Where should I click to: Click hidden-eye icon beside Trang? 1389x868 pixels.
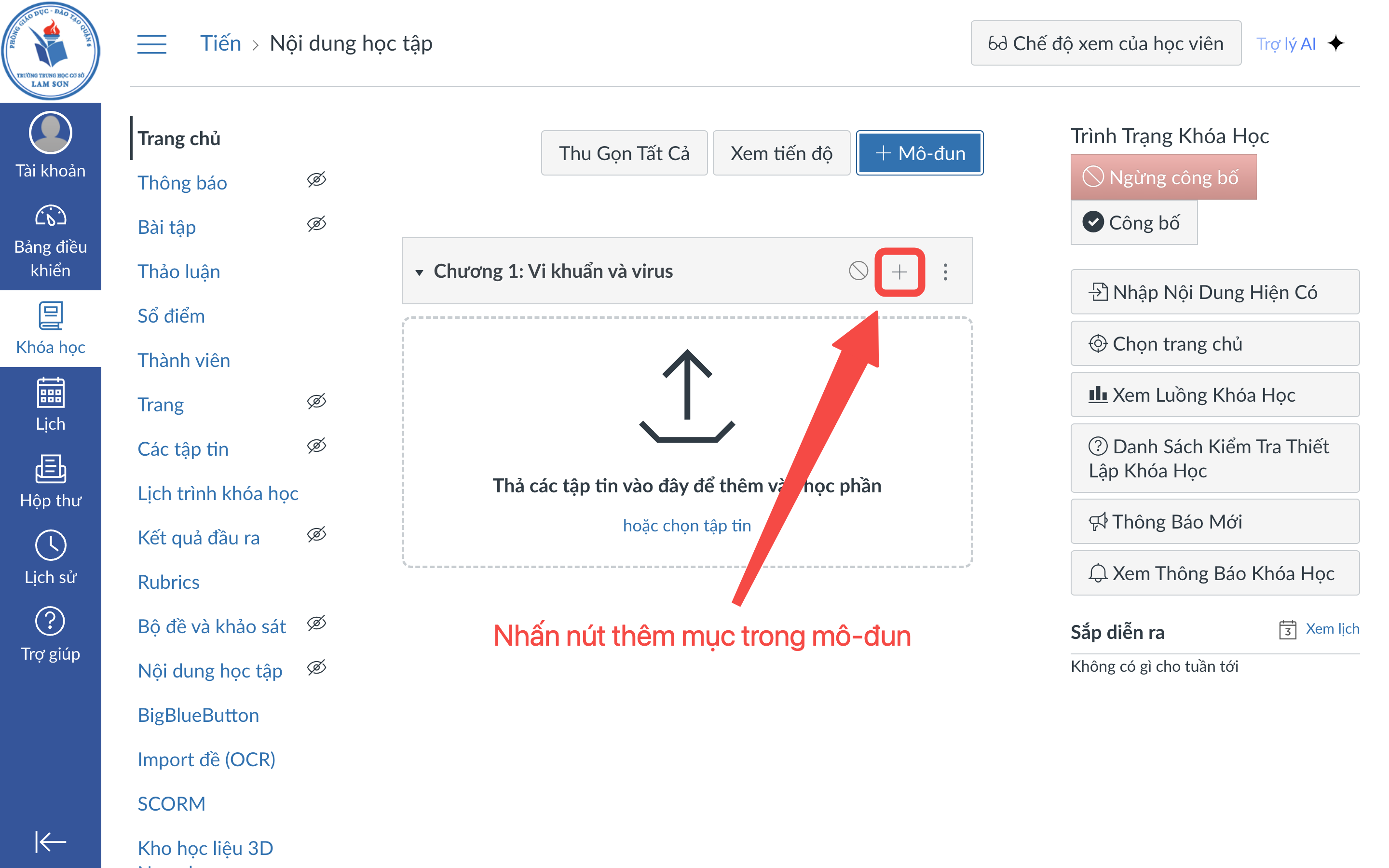point(316,401)
